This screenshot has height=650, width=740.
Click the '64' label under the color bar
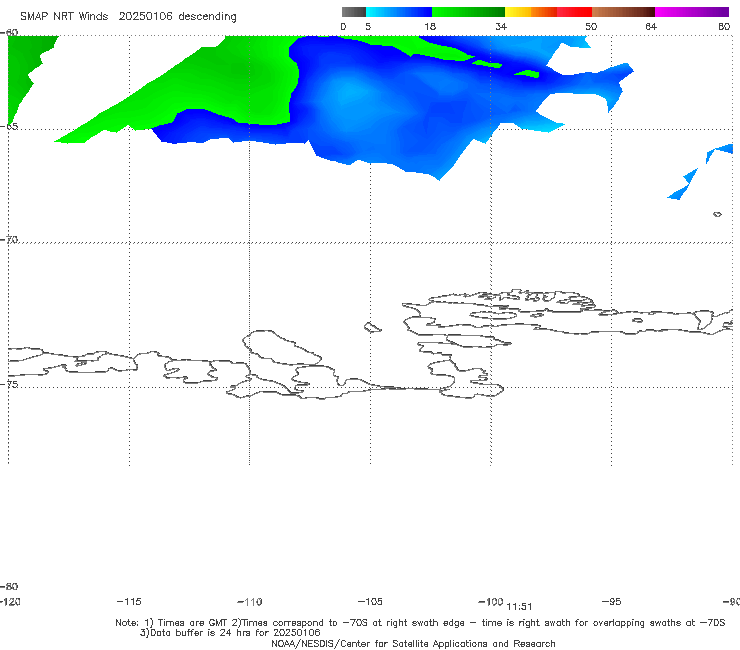pyautogui.click(x=651, y=26)
